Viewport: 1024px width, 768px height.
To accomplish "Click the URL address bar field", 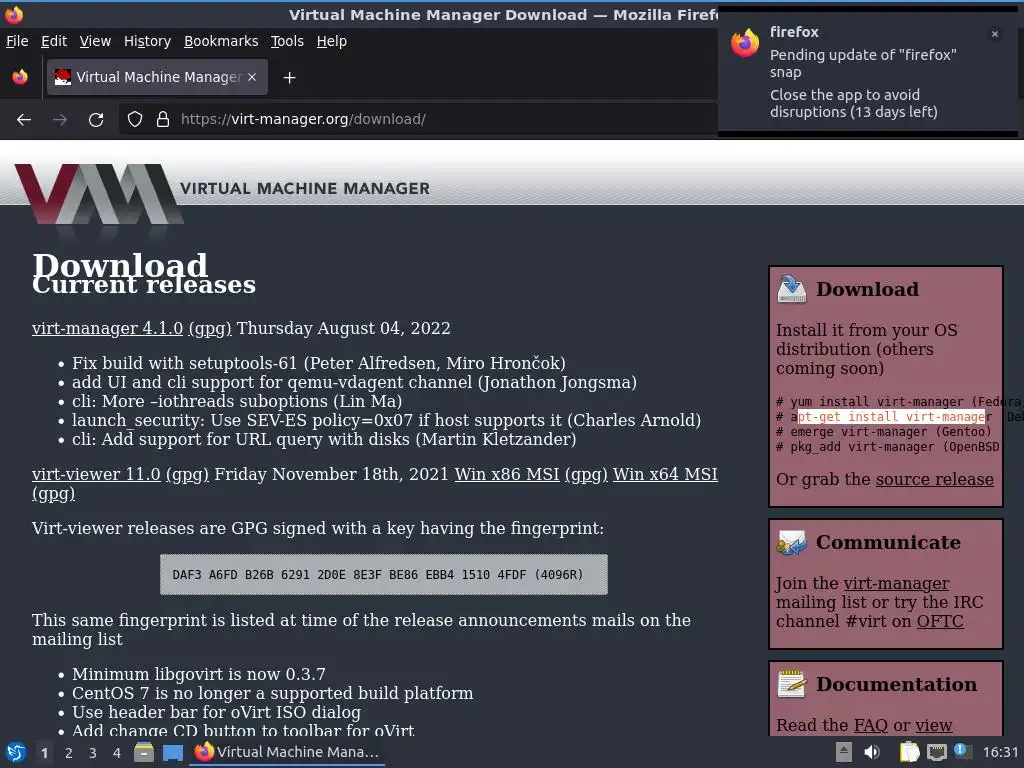I will click(418, 120).
